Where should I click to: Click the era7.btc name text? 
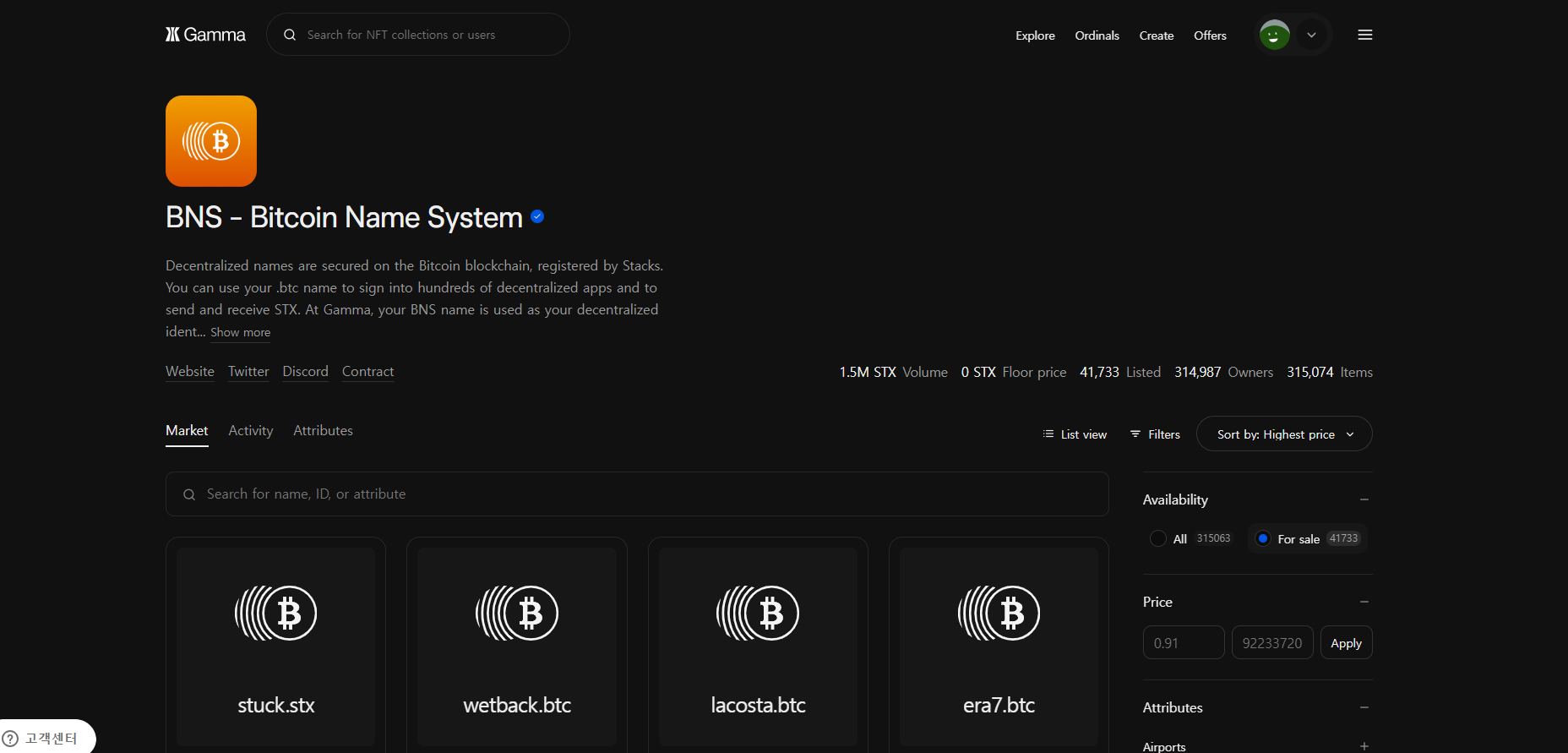point(999,706)
